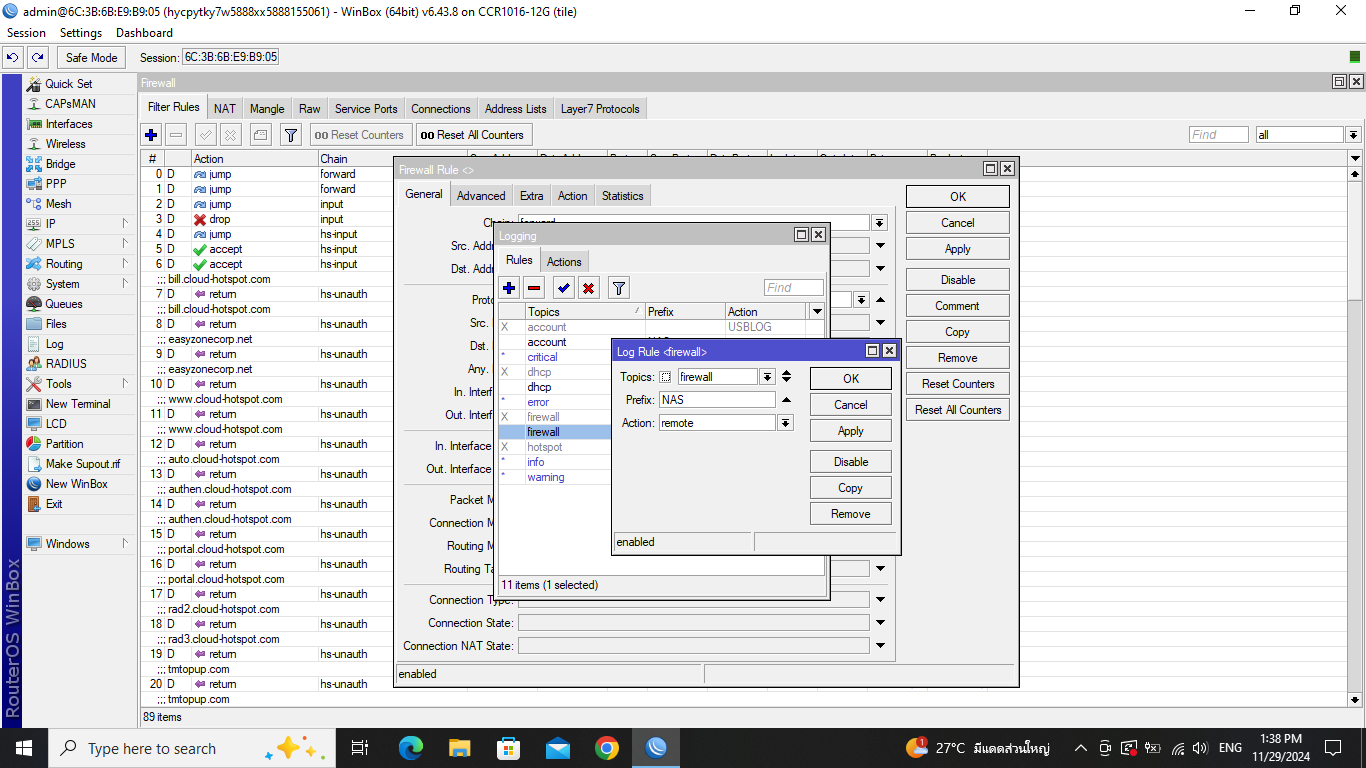This screenshot has width=1366, height=768.
Task: Switch to the Address Lists tab
Action: coord(515,109)
